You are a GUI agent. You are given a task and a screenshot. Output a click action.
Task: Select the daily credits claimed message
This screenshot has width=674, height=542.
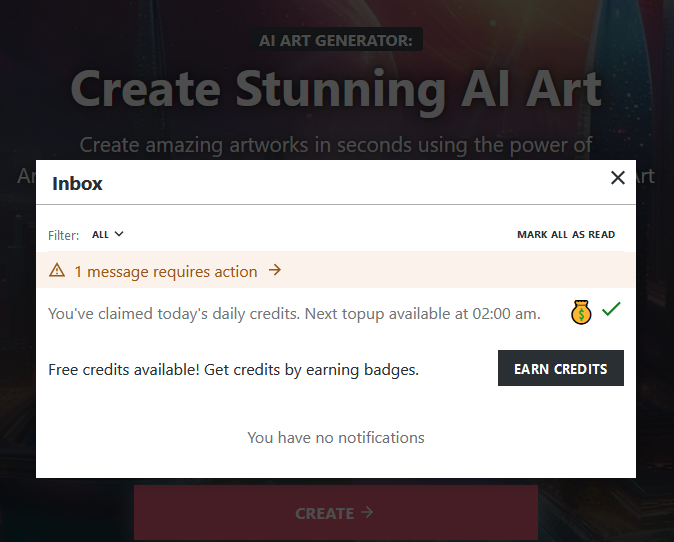[294, 313]
